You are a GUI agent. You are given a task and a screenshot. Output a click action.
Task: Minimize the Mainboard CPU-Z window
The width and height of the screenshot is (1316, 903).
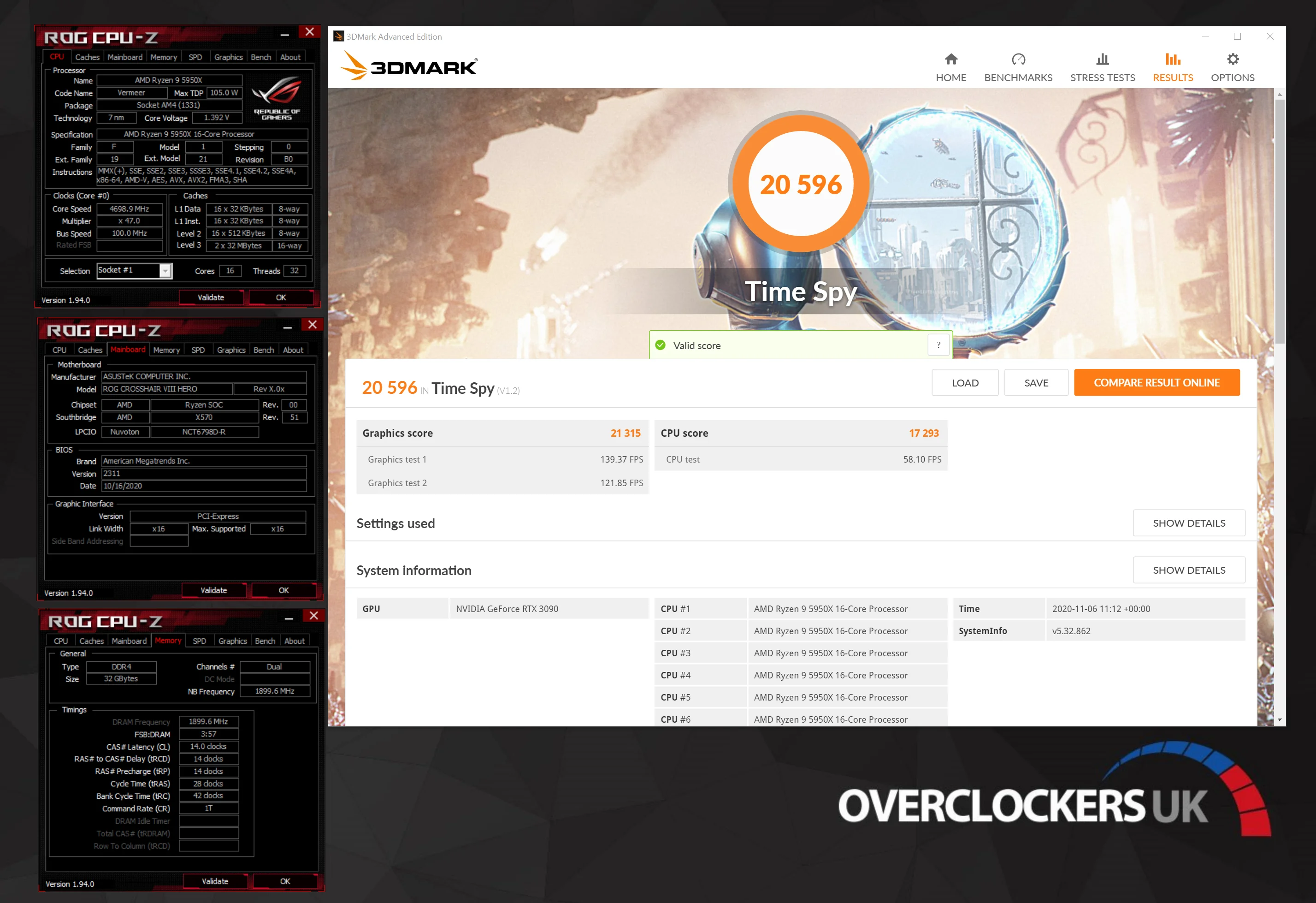click(287, 327)
